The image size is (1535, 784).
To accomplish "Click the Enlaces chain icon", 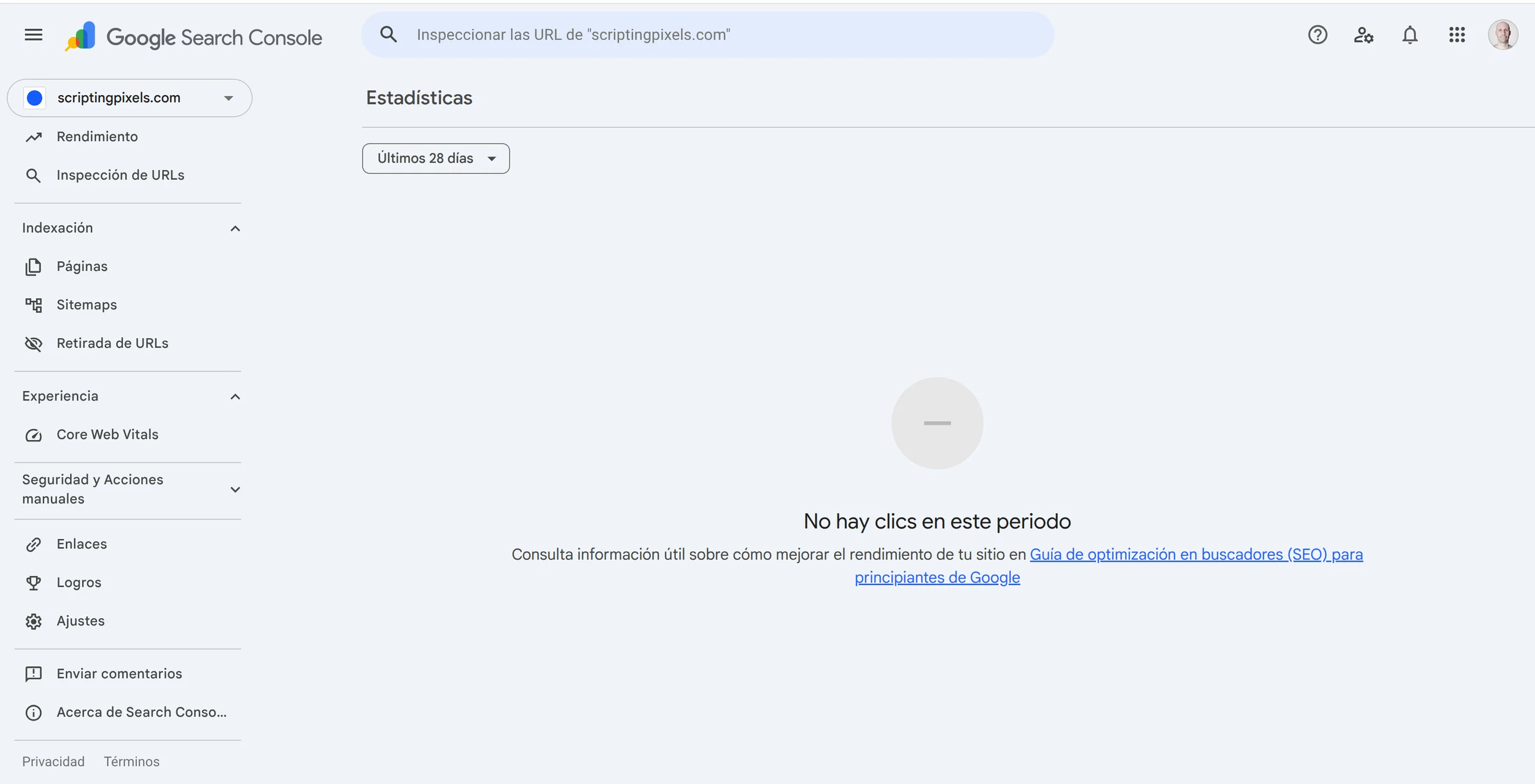I will 34,545.
